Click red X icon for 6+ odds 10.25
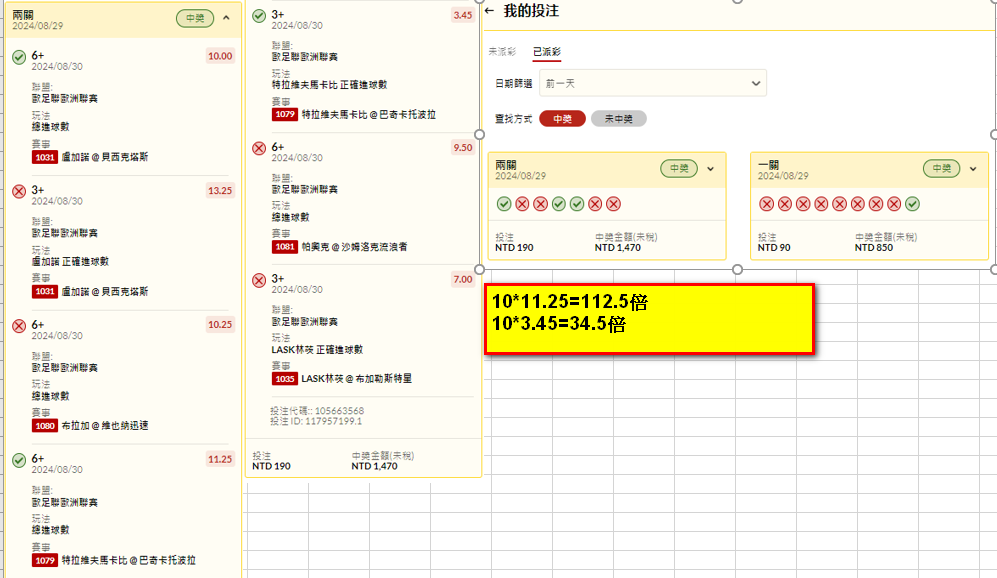997x578 pixels. click(19, 326)
